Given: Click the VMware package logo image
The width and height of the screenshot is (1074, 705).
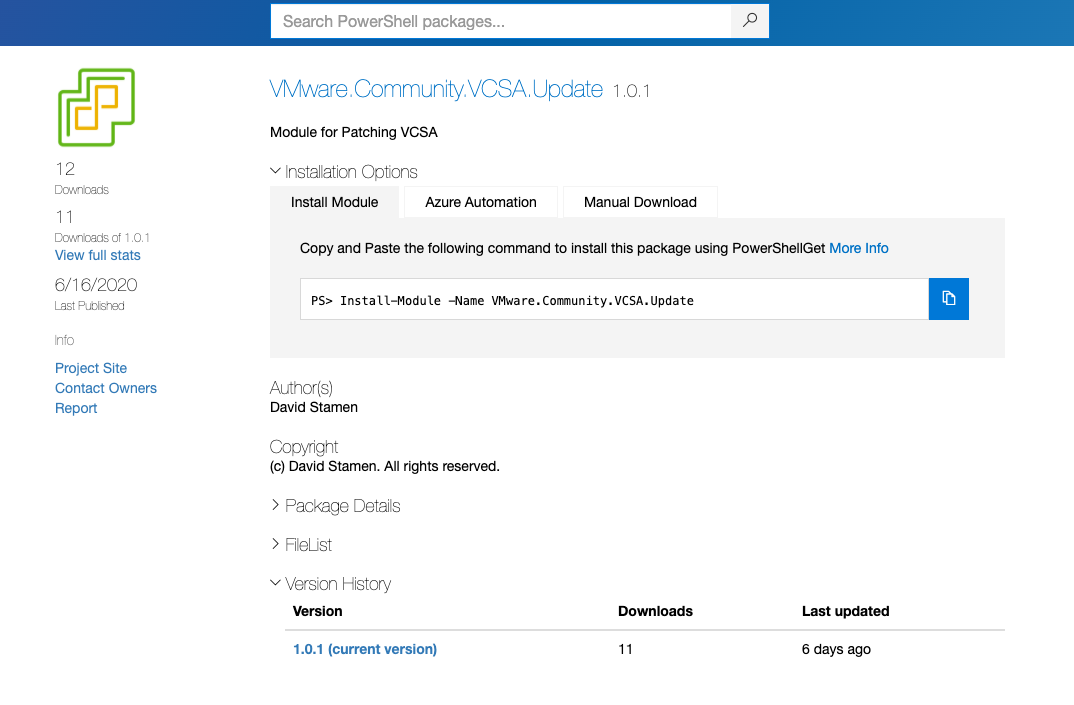Looking at the screenshot, I should coord(95,107).
